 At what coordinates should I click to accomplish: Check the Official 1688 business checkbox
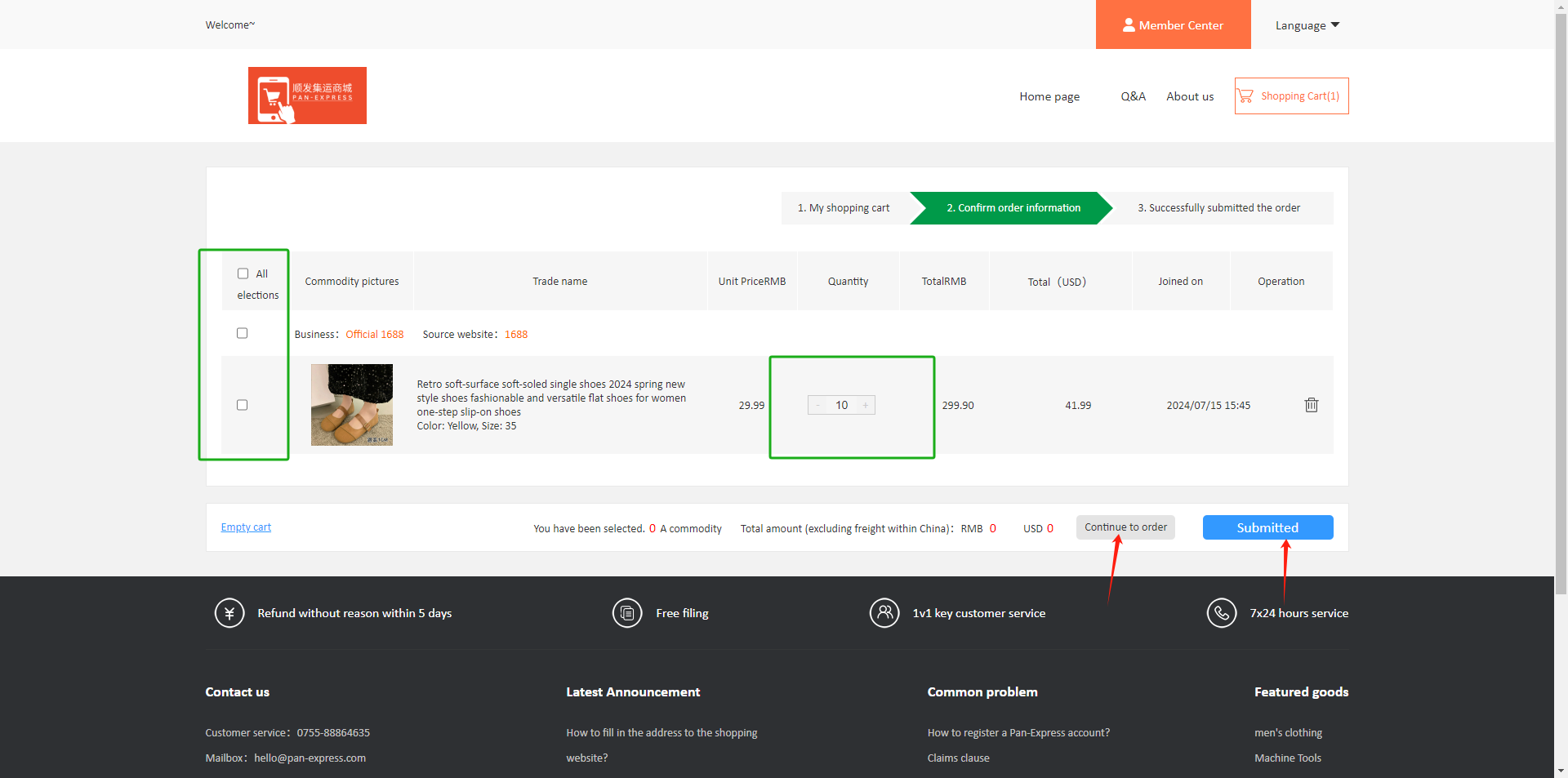click(x=242, y=333)
